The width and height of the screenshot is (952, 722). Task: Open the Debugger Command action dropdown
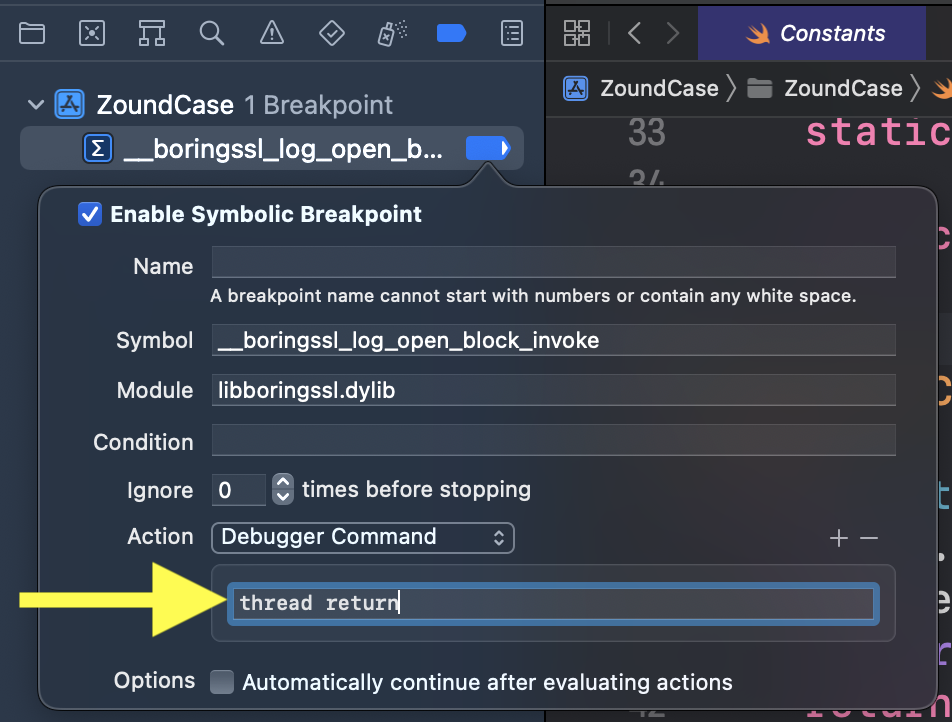tap(362, 537)
